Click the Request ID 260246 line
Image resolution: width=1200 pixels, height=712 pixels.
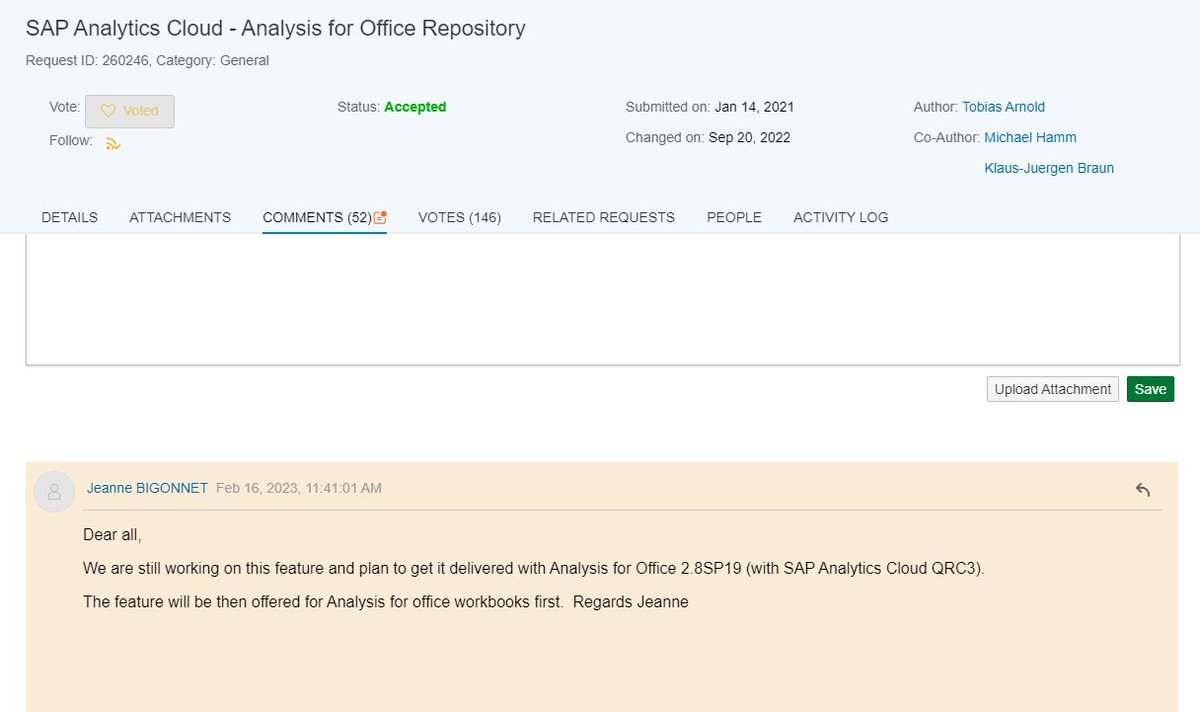point(147,60)
